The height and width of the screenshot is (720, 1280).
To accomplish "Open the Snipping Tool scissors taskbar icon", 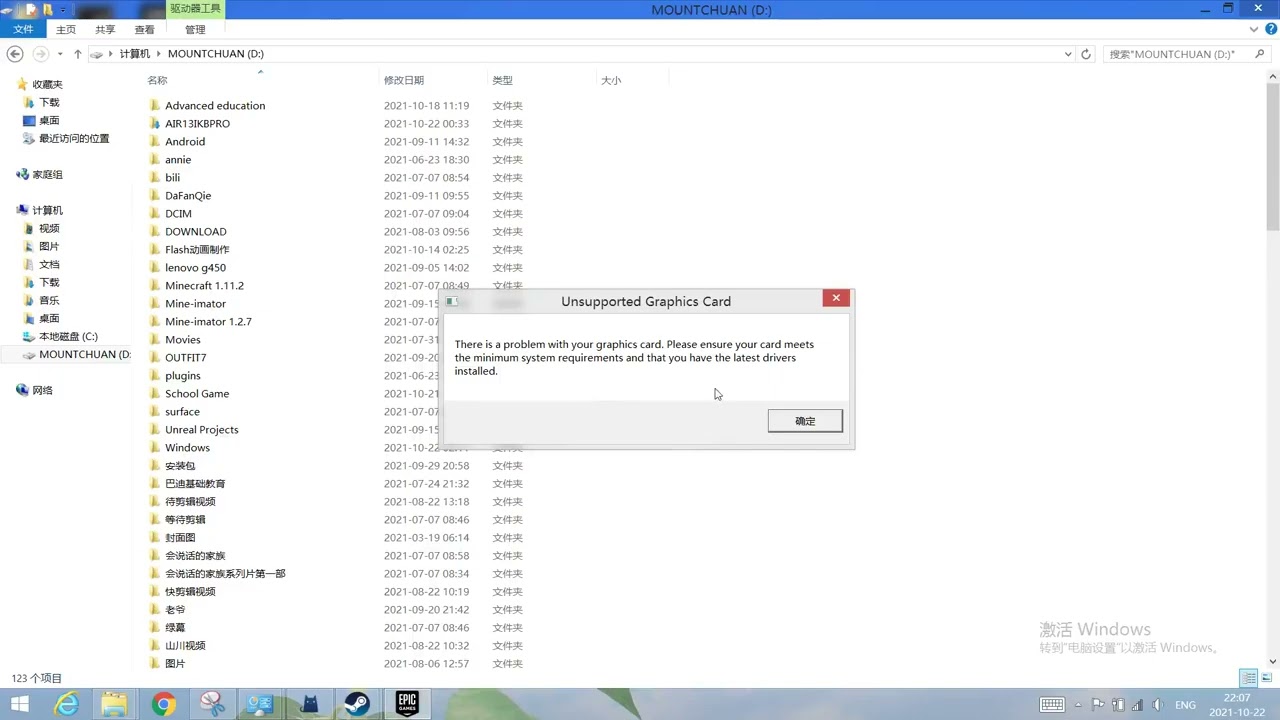I will pos(212,705).
